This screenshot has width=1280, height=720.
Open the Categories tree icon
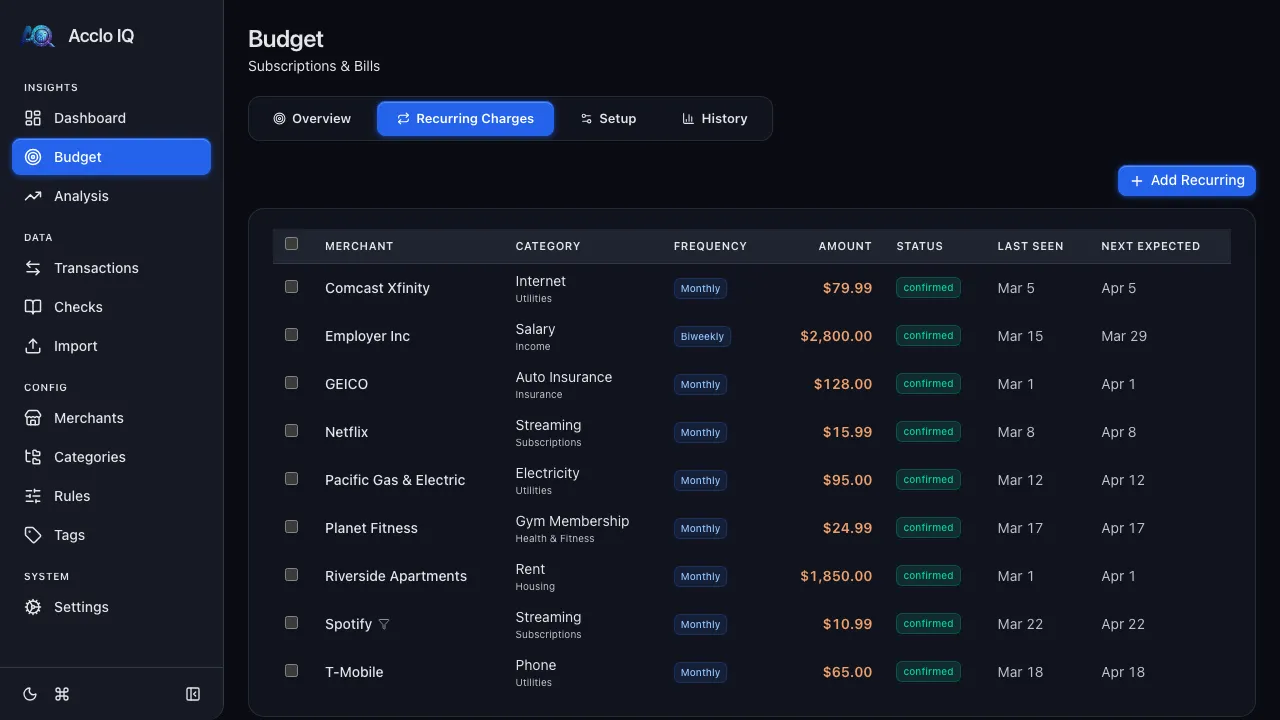[x=33, y=457]
